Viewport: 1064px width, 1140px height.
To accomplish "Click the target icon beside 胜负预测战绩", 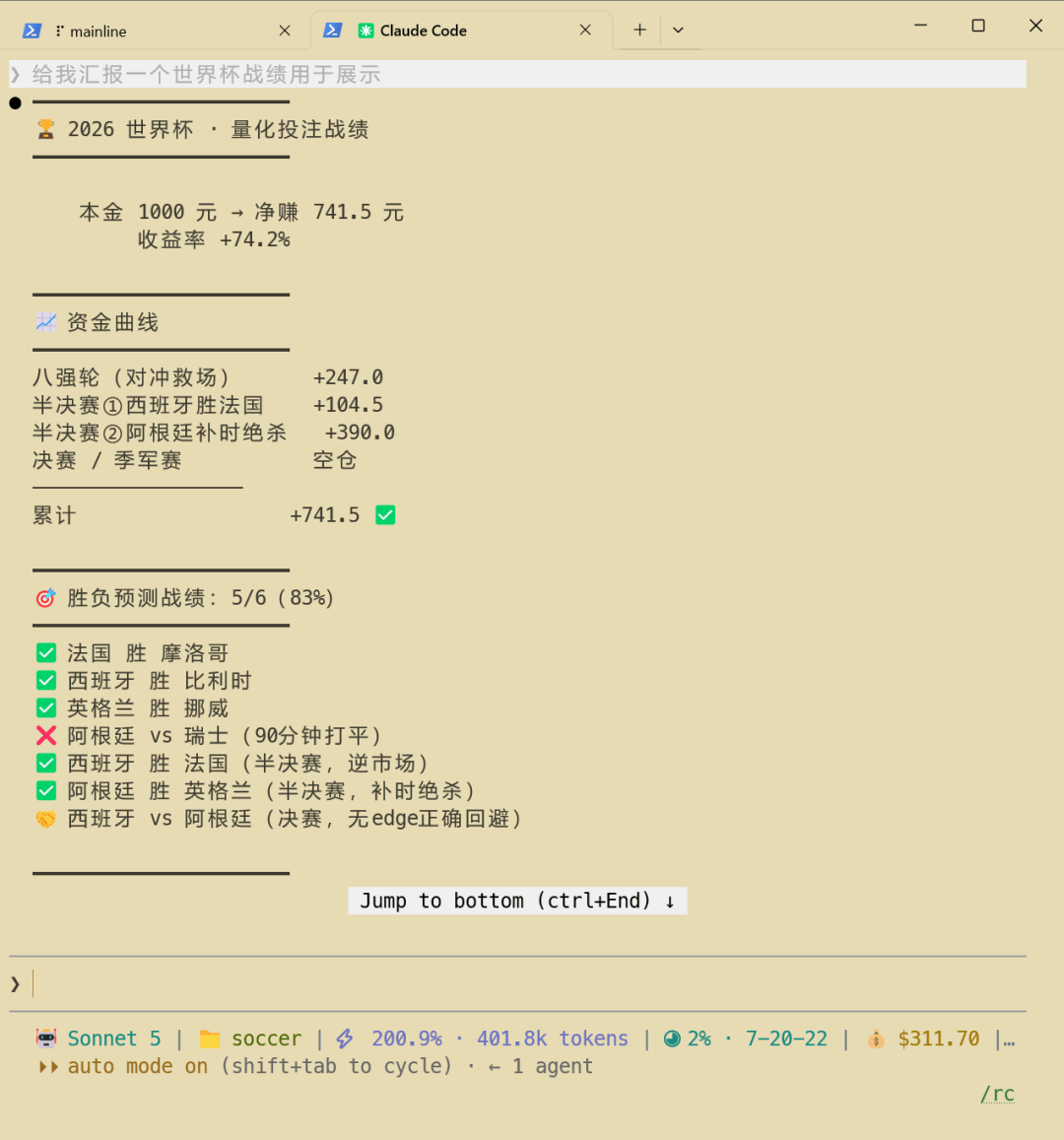I will [x=45, y=598].
